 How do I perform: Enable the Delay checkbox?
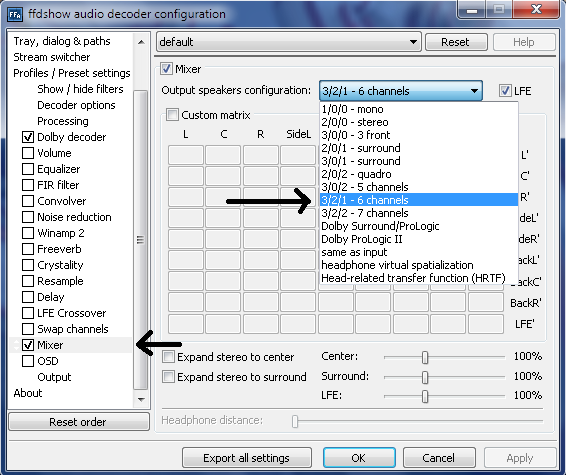click(28, 297)
